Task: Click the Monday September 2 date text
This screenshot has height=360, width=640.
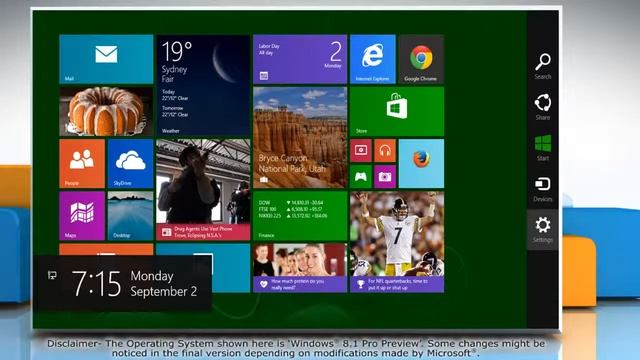Action: (x=164, y=283)
